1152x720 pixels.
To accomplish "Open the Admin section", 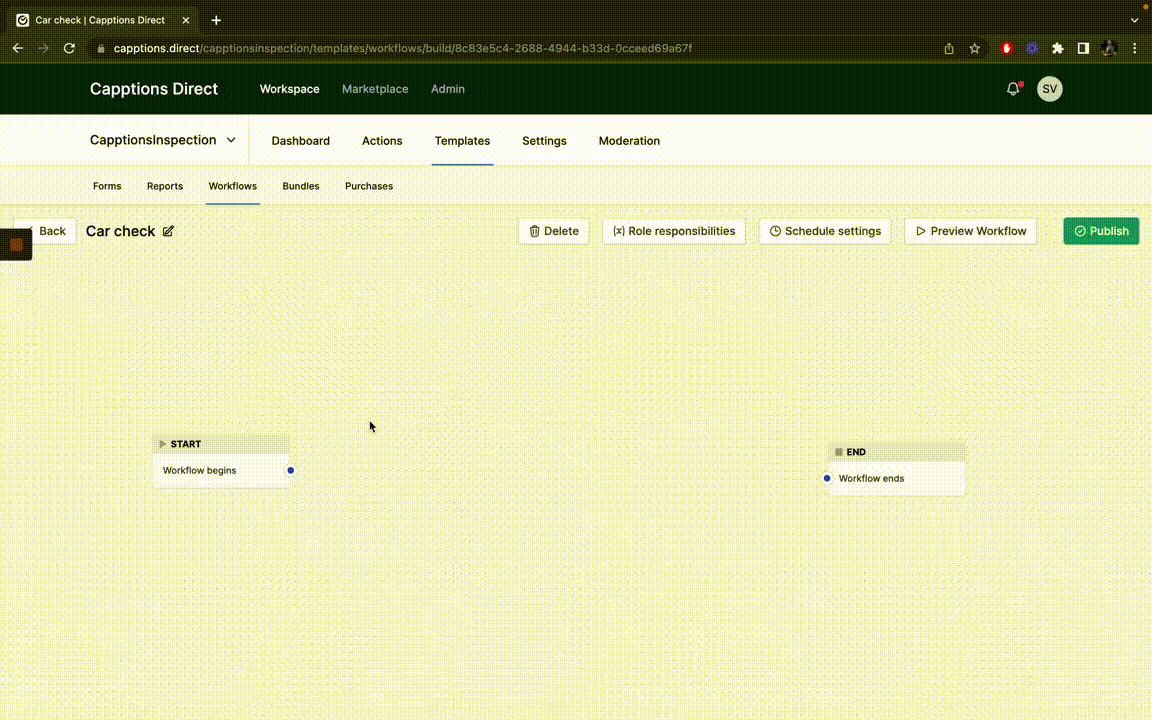I will [x=447, y=89].
